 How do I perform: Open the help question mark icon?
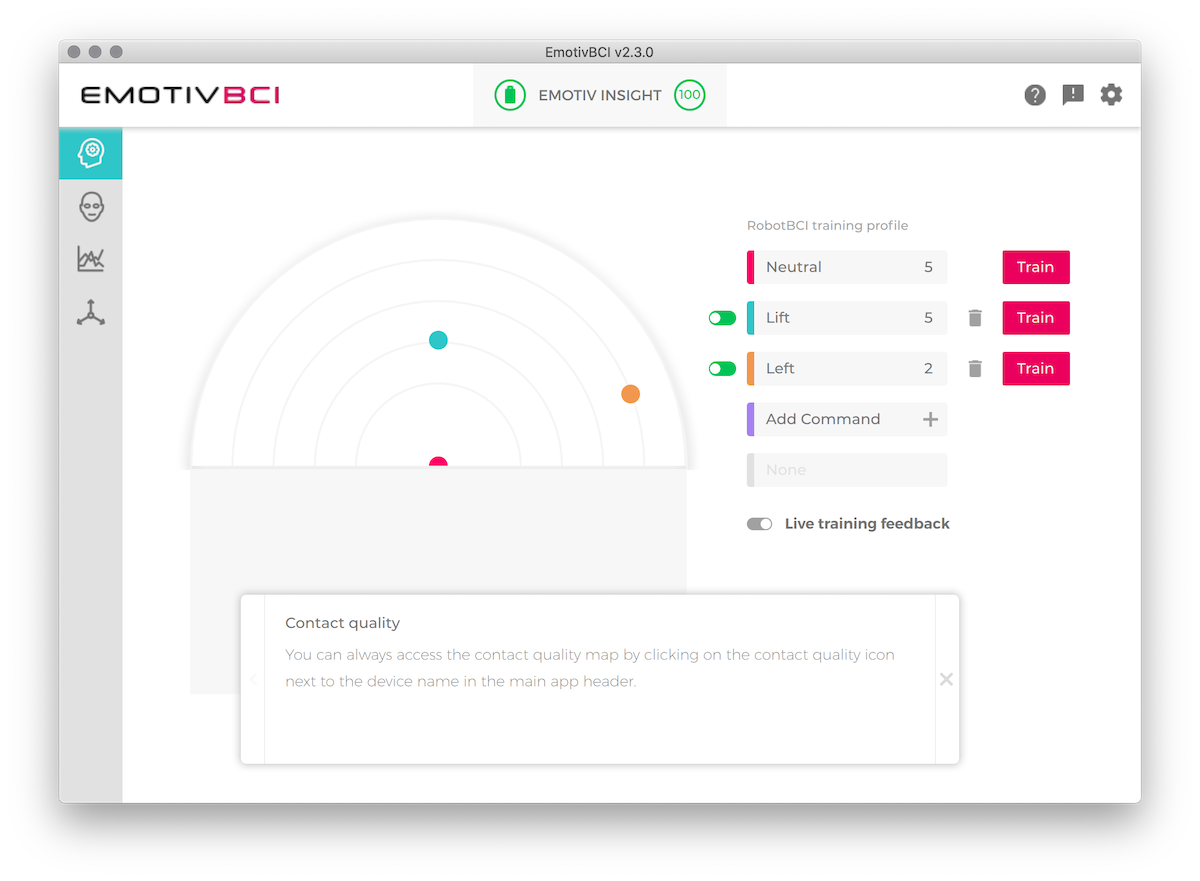click(1035, 95)
